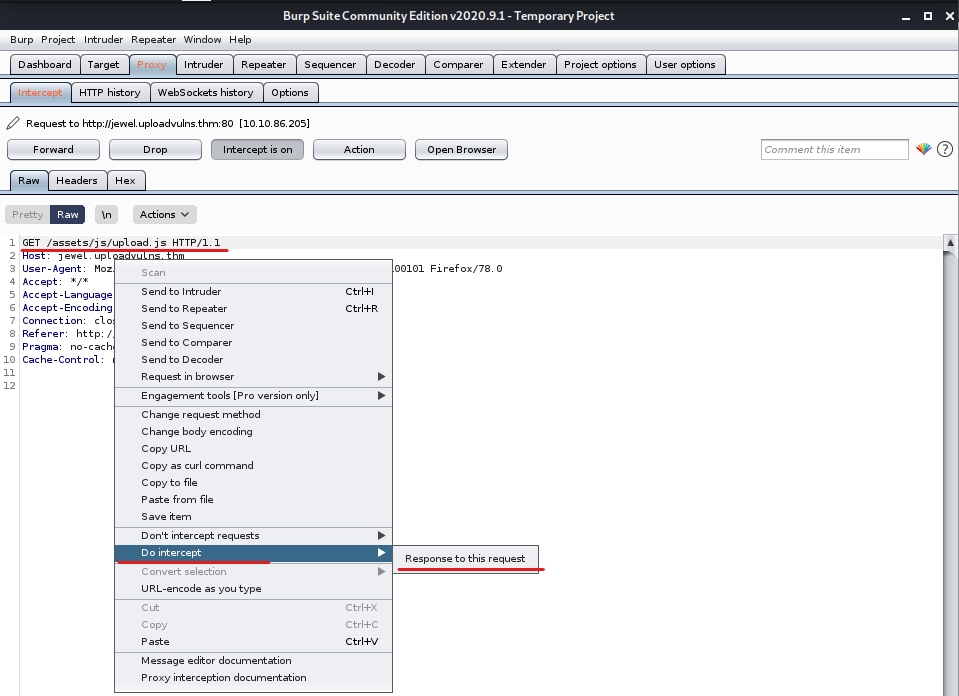959x696 pixels.
Task: Open the User options tab
Action: pos(685,64)
